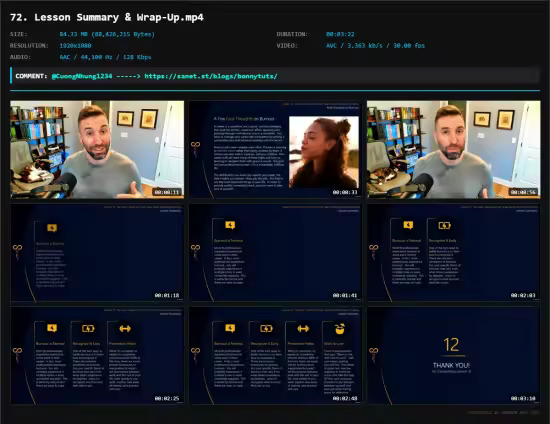550x424 pixels.
Task: Click the video codec info AVC 30.00 fps
Action: coord(375,46)
